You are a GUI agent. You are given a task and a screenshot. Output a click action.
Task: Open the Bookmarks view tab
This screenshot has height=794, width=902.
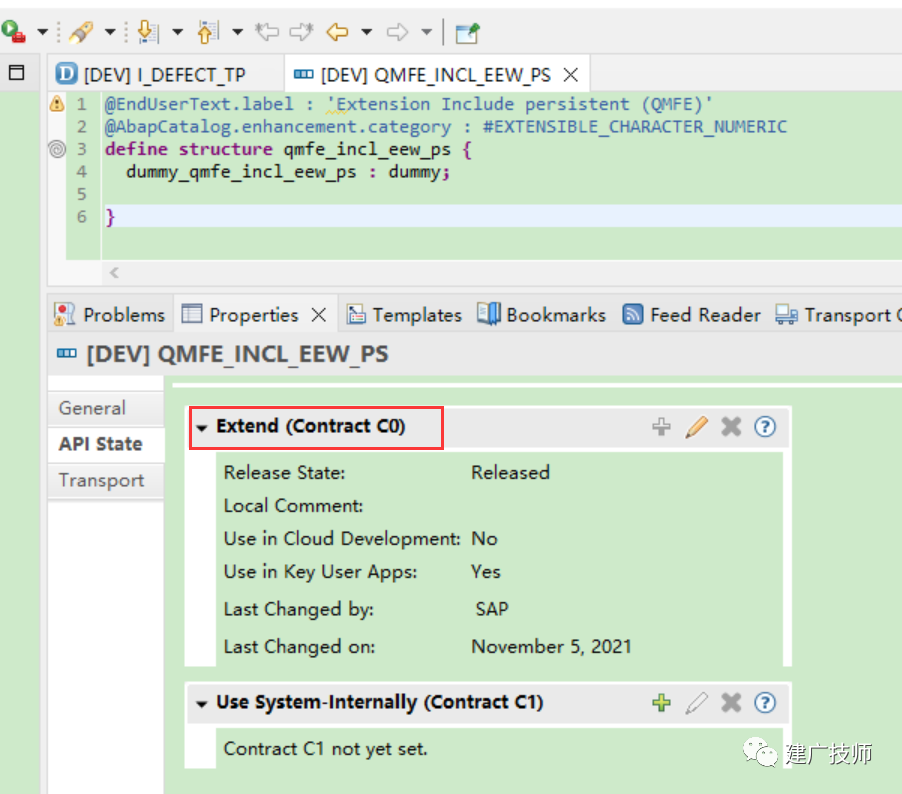coord(541,315)
